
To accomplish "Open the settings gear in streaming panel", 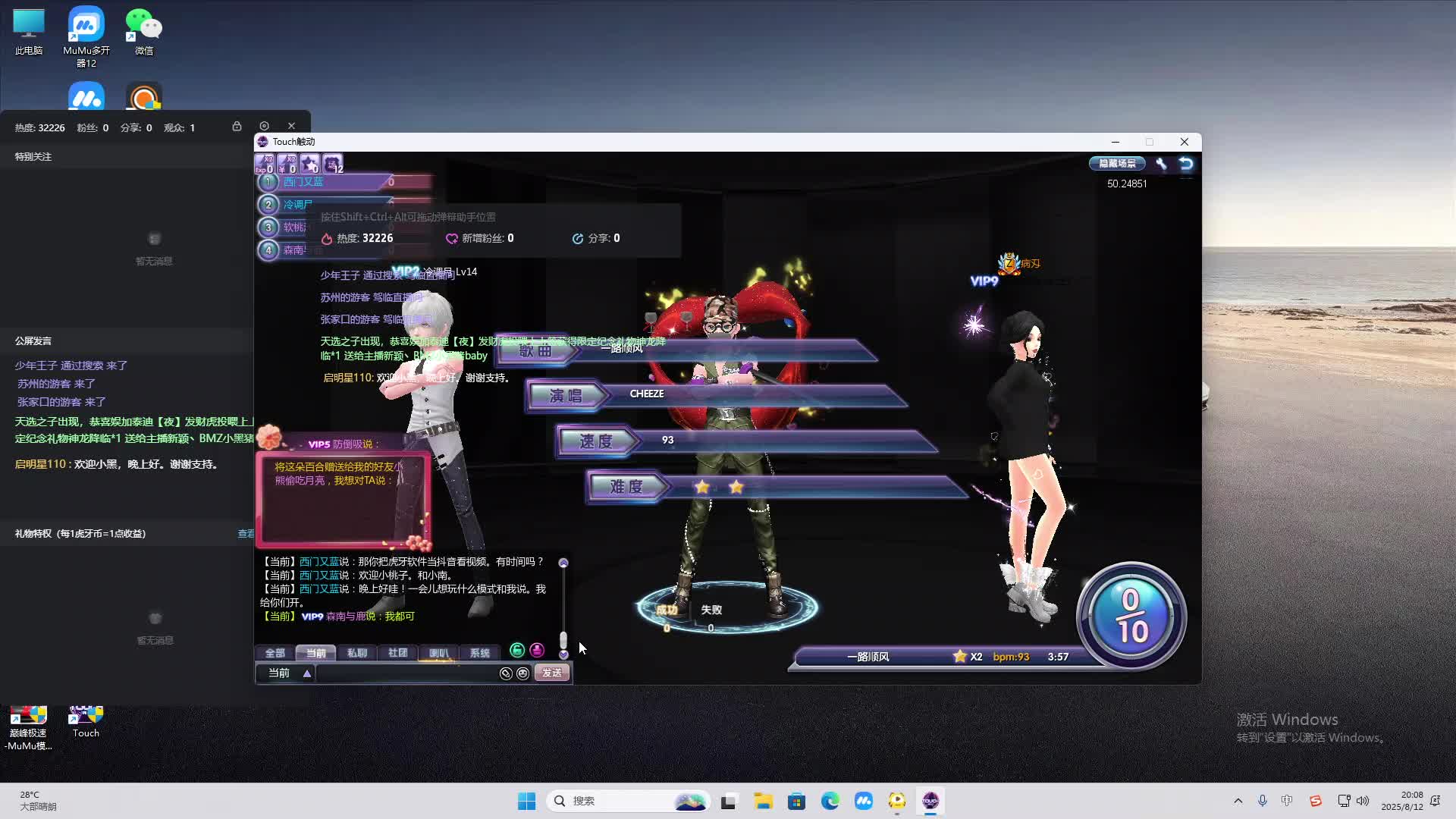I will (x=264, y=126).
